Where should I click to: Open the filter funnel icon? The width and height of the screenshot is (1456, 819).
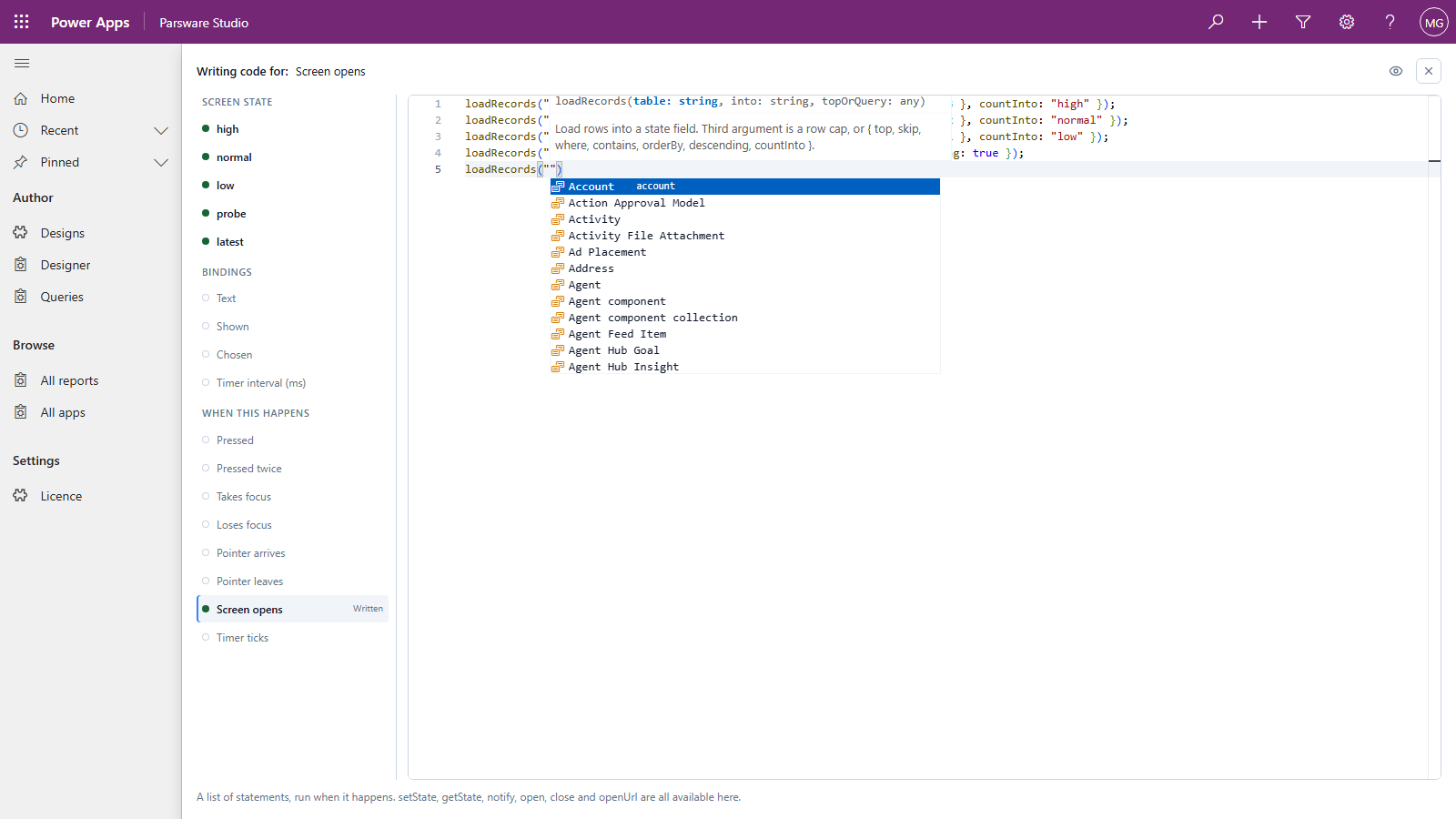[x=1303, y=22]
